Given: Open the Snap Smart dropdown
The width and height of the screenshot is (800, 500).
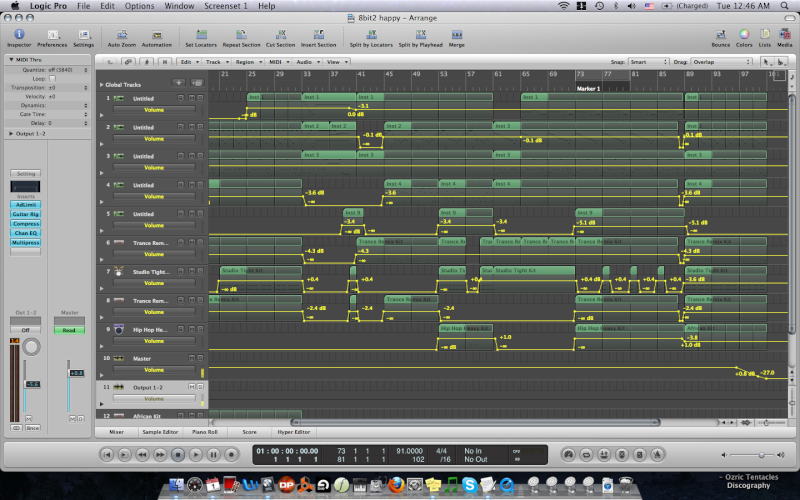Looking at the screenshot, I should [x=648, y=62].
